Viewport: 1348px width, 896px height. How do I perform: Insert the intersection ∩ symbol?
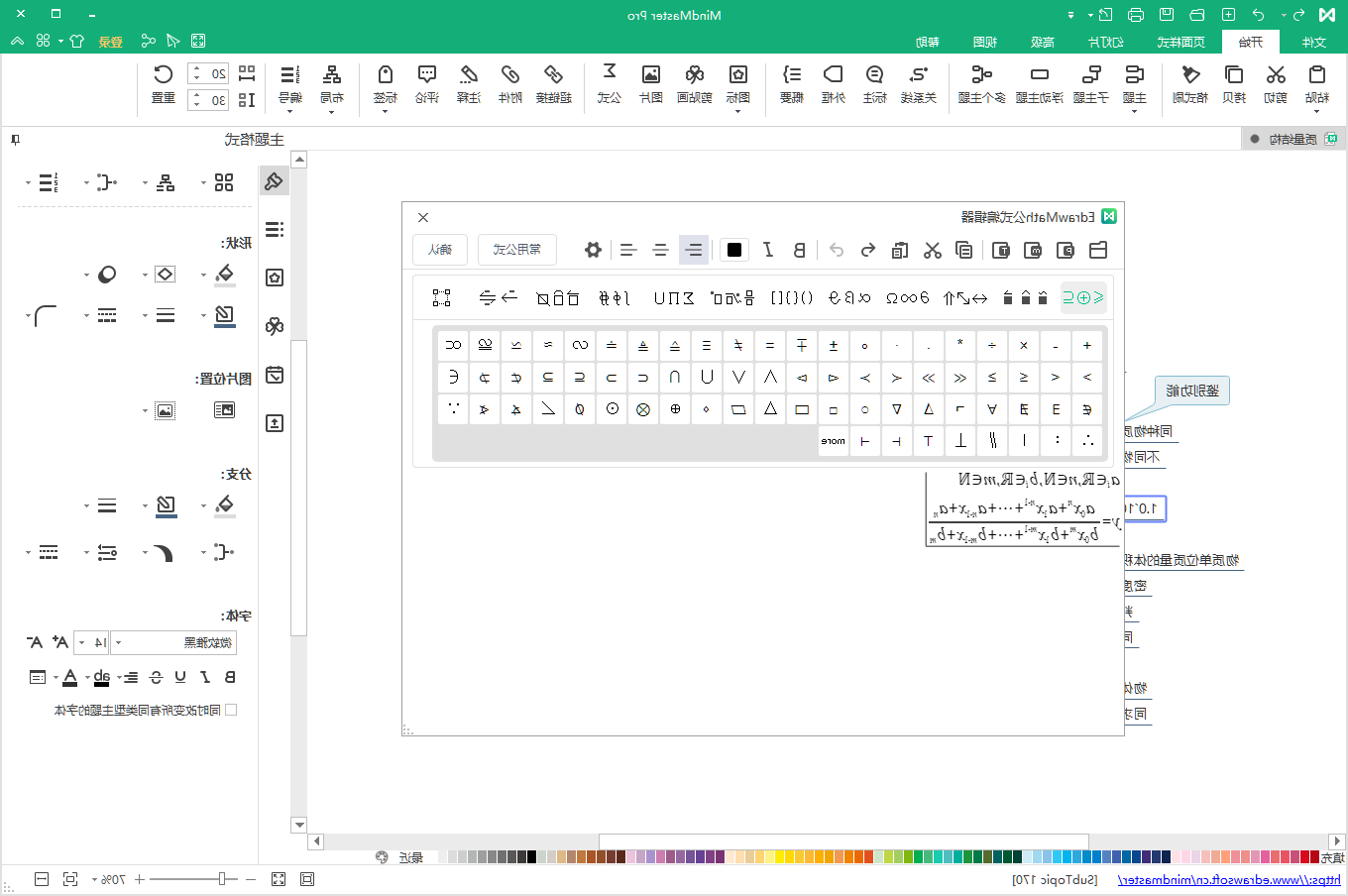[x=675, y=377]
